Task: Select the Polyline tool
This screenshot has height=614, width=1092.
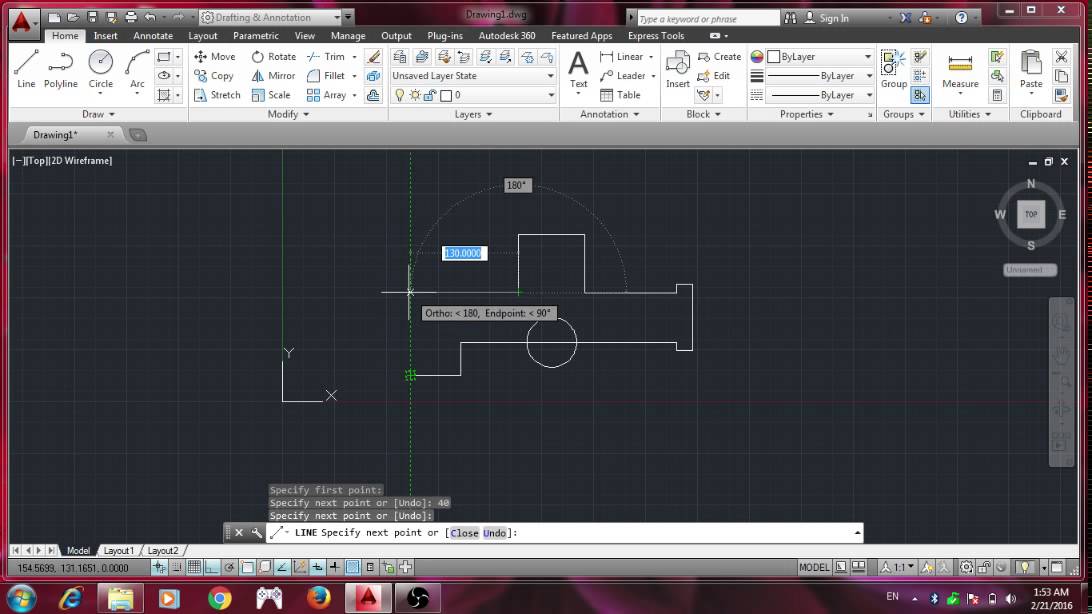Action: [61, 69]
